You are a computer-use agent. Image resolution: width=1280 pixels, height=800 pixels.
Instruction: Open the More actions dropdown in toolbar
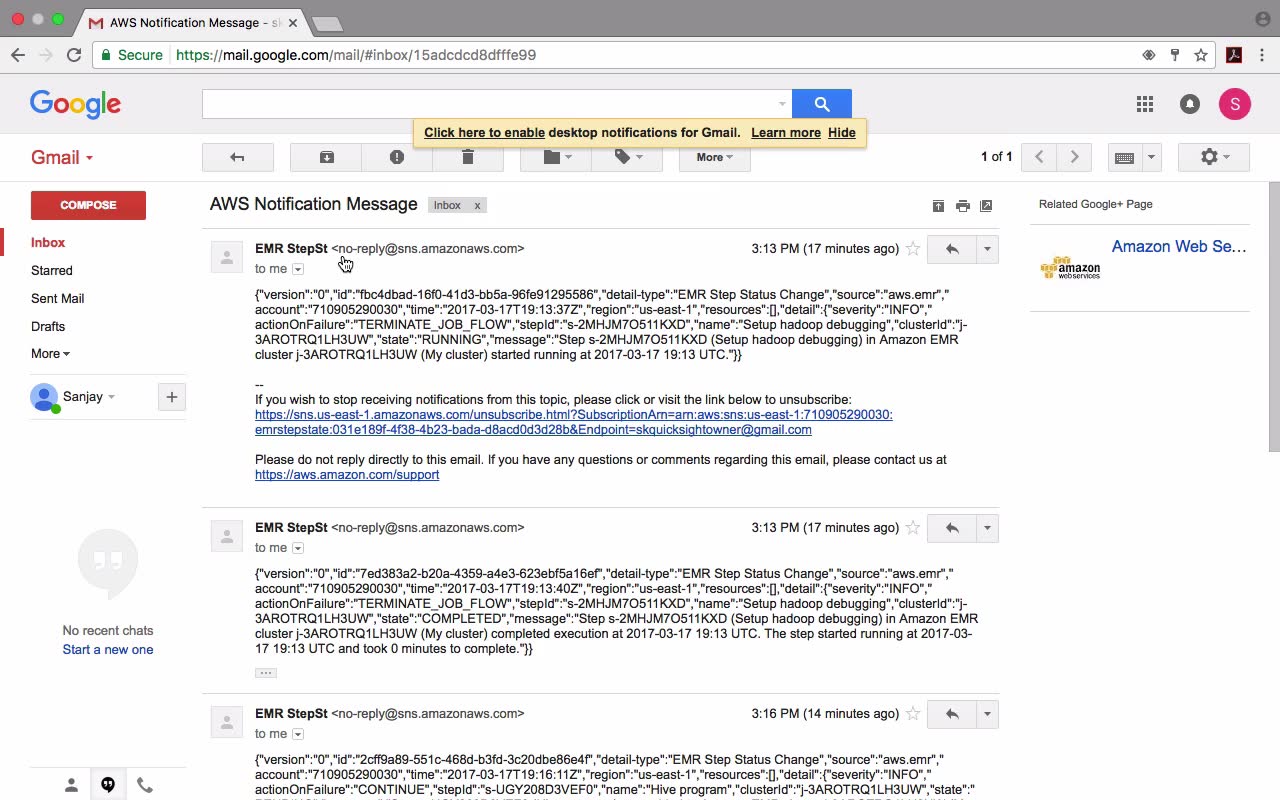[714, 157]
